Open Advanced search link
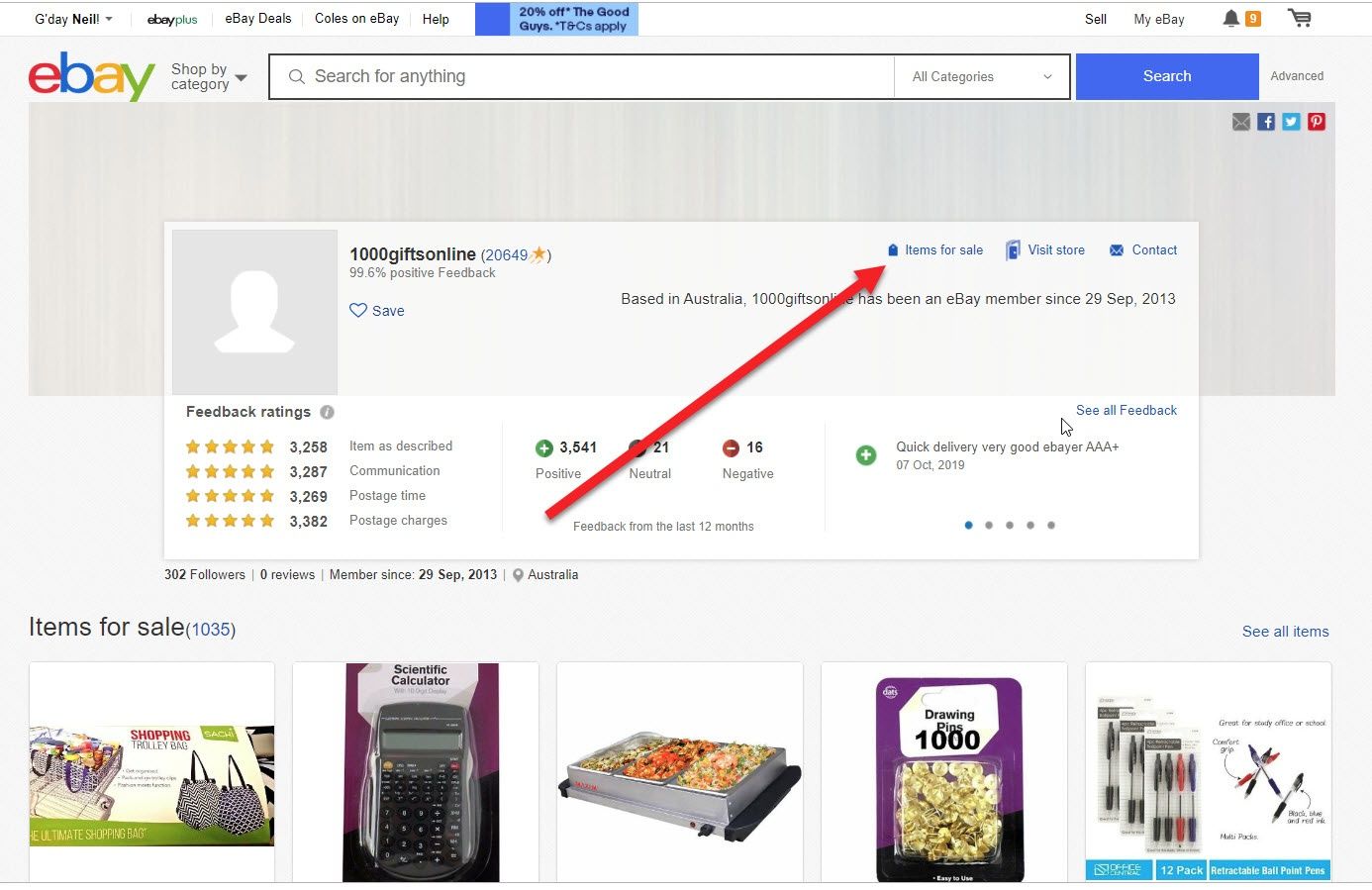Image resolution: width=1372 pixels, height=890 pixels. click(1297, 76)
